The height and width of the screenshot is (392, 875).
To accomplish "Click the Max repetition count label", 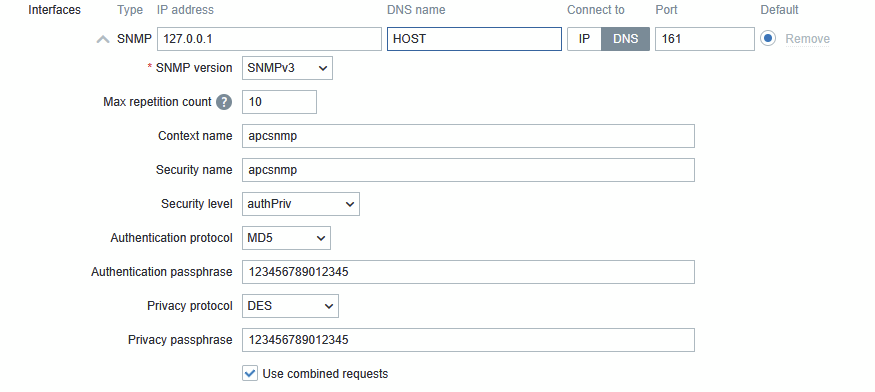I will 157,102.
